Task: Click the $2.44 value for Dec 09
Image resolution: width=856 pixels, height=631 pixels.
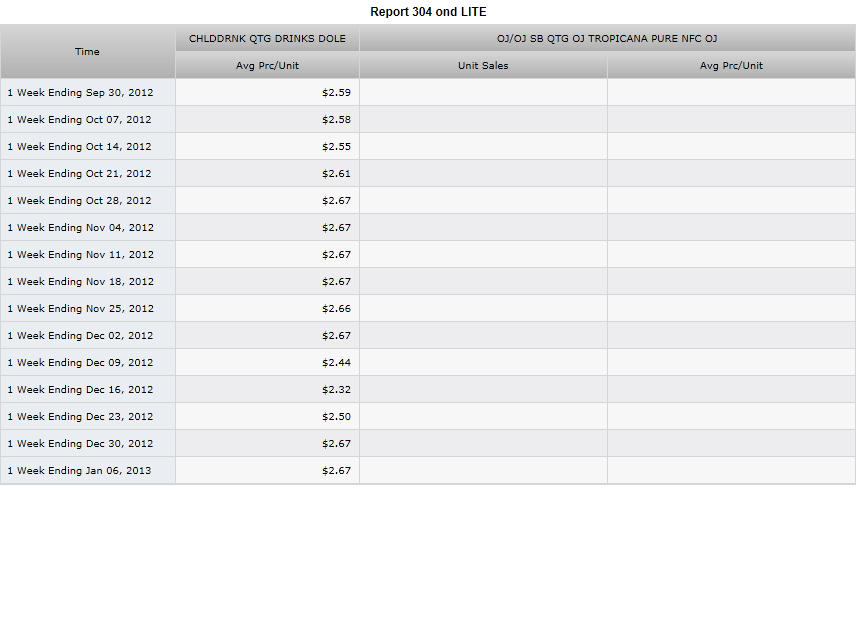Action: (336, 362)
